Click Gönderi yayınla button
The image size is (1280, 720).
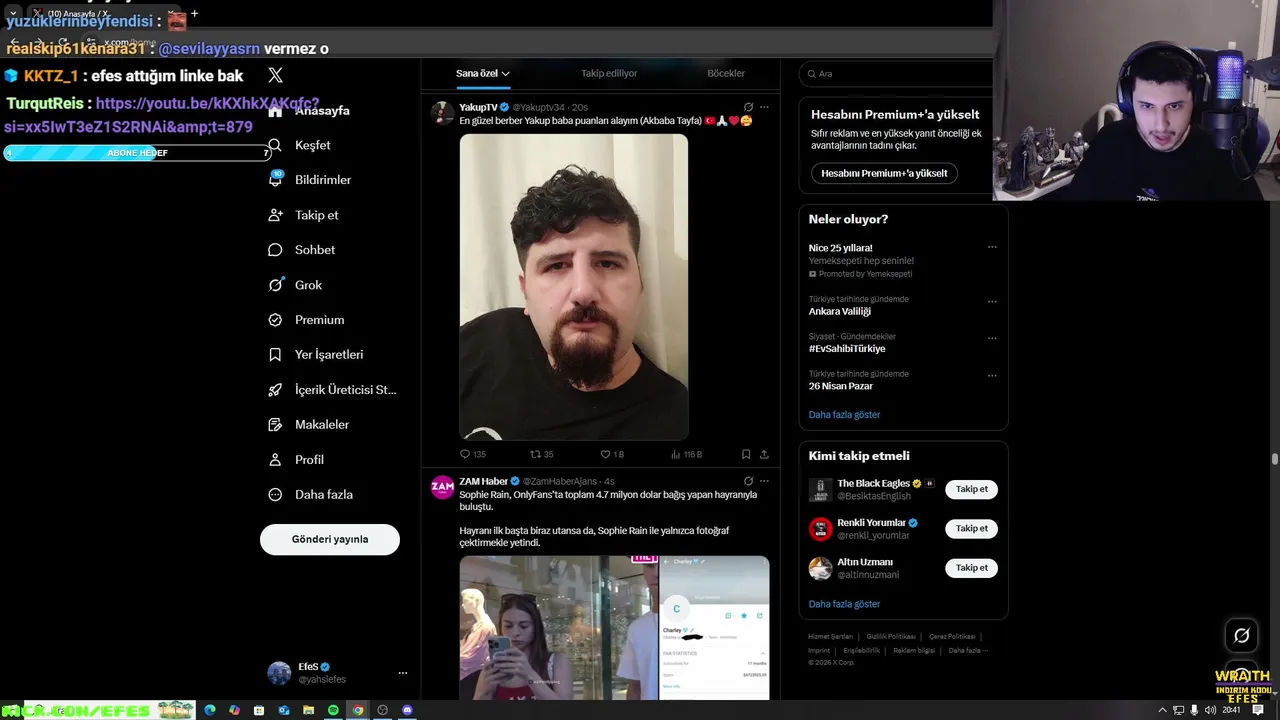tap(330, 539)
